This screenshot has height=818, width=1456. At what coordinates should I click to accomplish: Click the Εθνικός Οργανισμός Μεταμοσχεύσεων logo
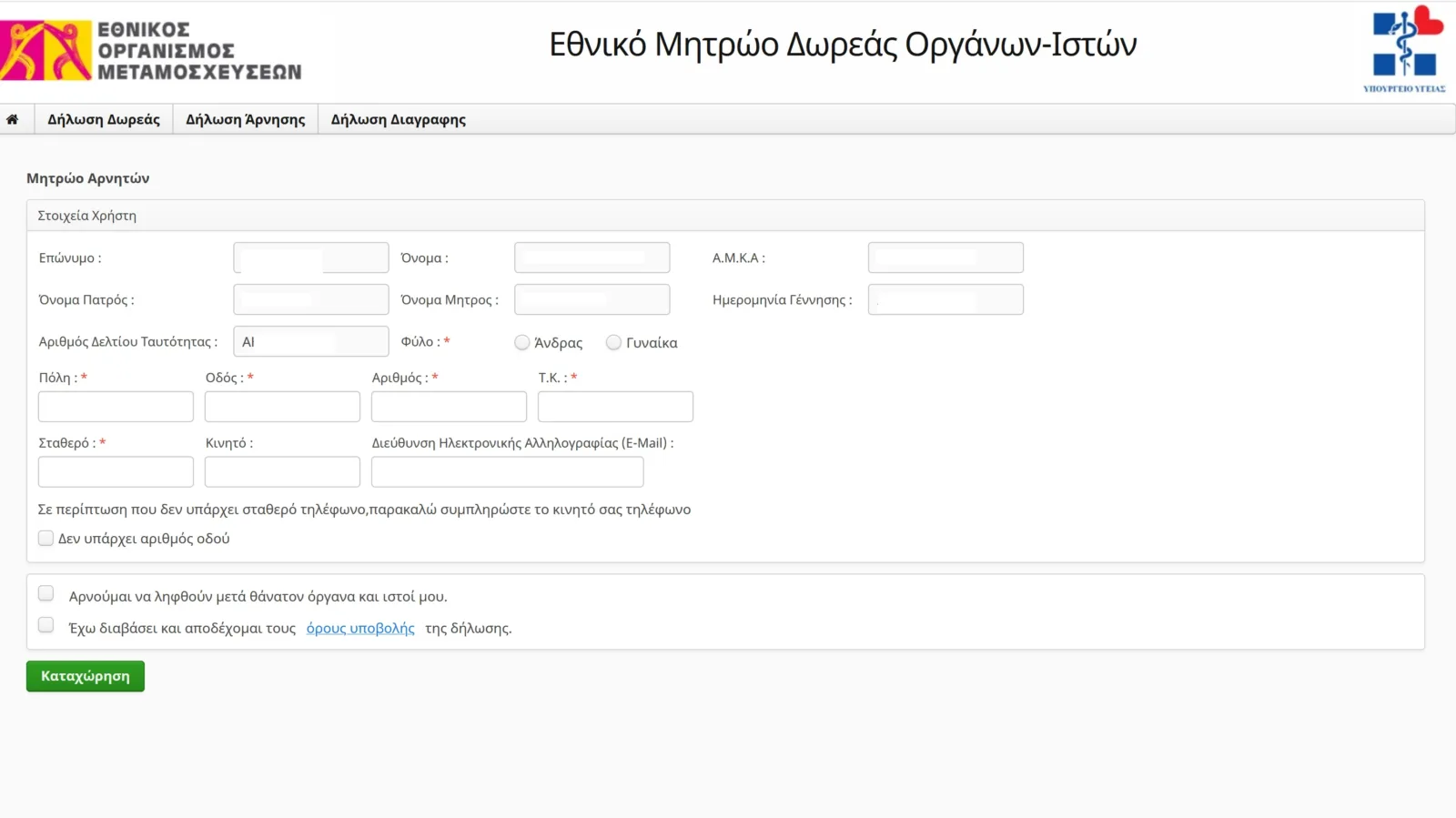(x=151, y=51)
